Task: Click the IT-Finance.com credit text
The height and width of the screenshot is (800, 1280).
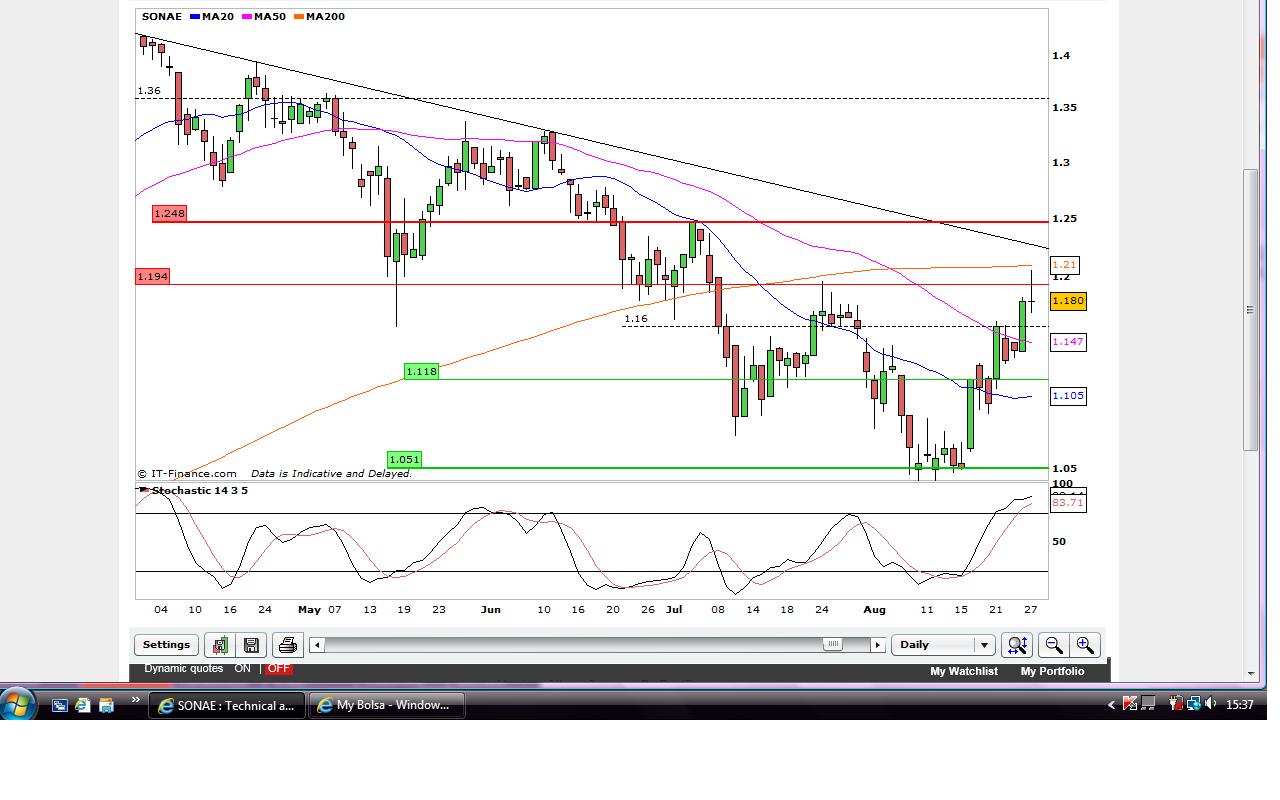Action: pos(187,473)
